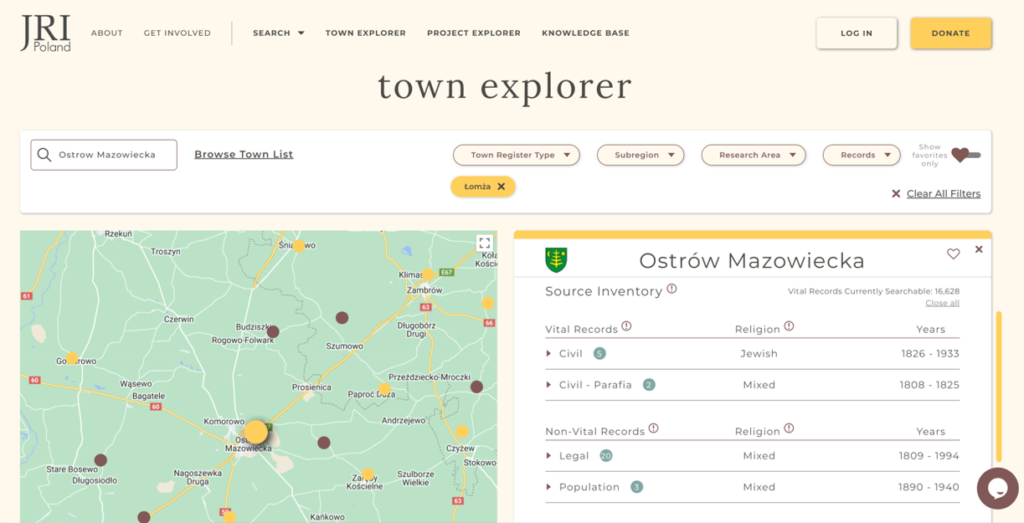Screen dimensions: 1024x523
Task: Open the Research Area dropdown
Action: [753, 155]
